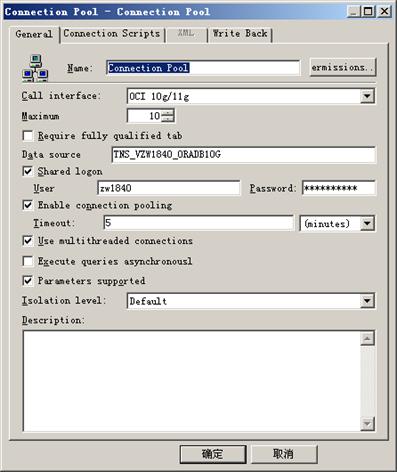Open the Connection Scripts tab
397x472 pixels.
click(112, 34)
